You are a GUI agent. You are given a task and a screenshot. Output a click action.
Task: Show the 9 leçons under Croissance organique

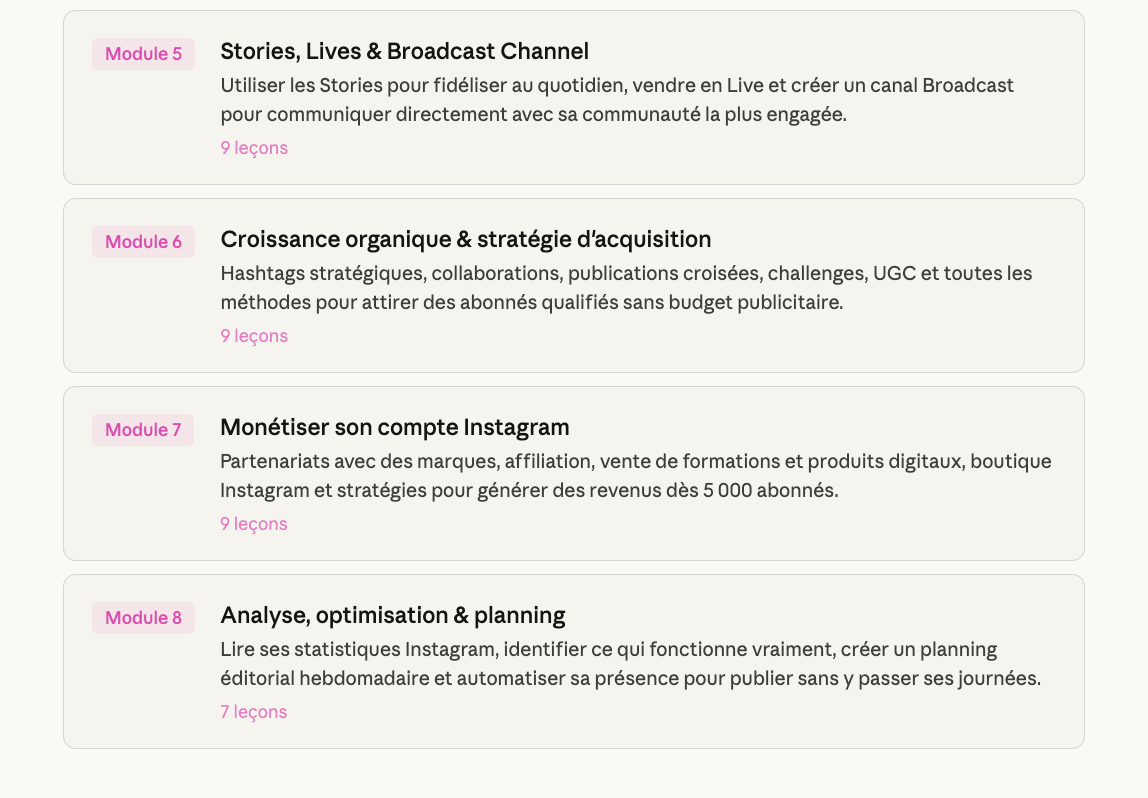pyautogui.click(x=254, y=336)
